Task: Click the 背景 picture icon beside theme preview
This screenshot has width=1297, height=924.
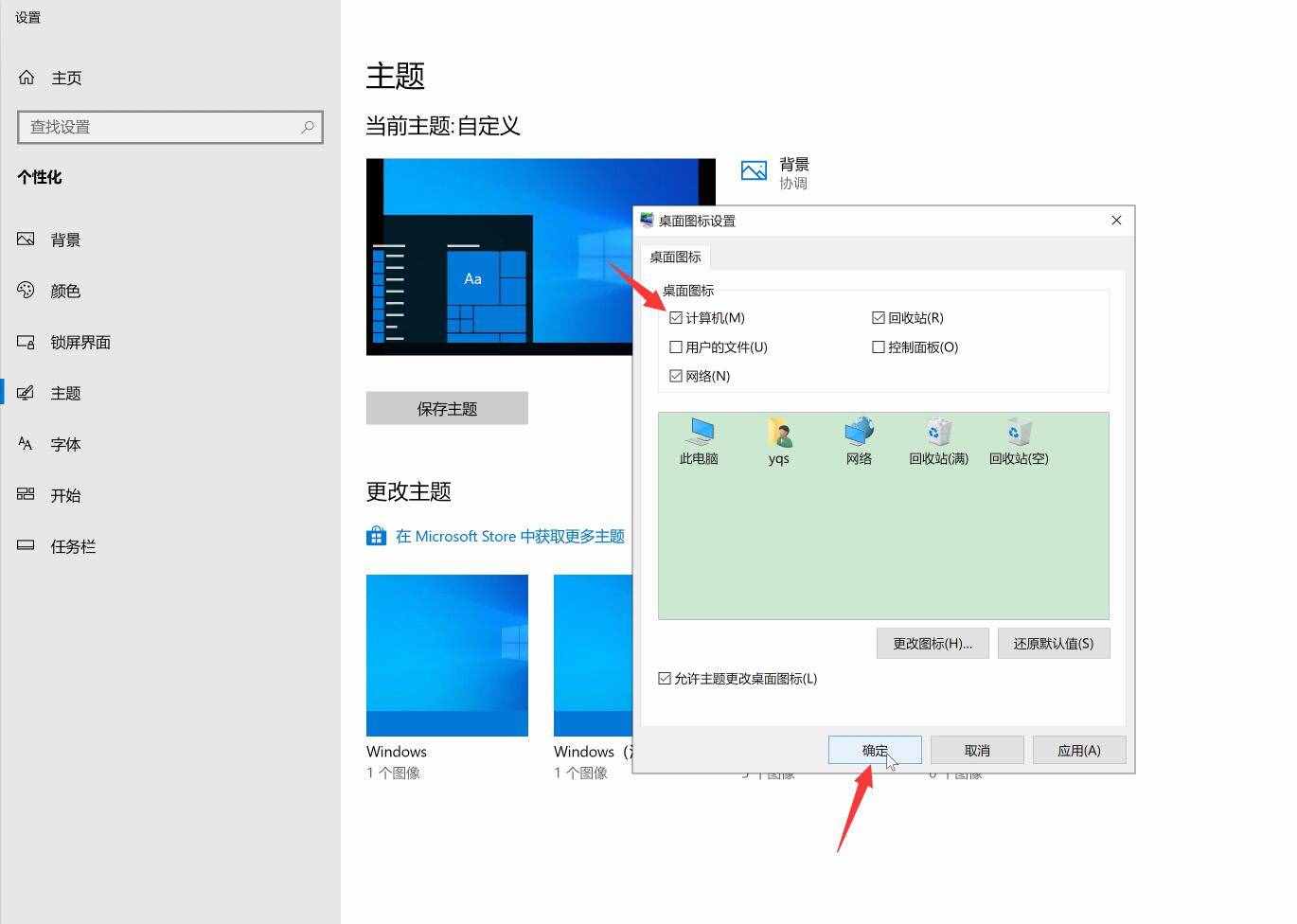Action: point(754,171)
